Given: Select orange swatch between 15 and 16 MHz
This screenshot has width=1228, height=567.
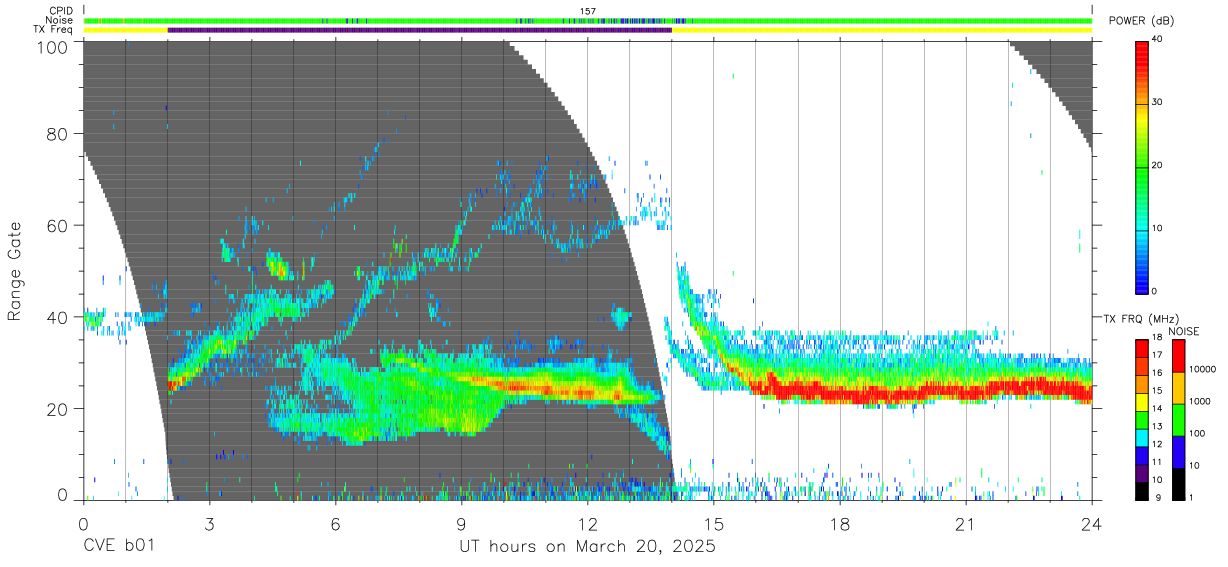Looking at the screenshot, I should pyautogui.click(x=1143, y=383).
